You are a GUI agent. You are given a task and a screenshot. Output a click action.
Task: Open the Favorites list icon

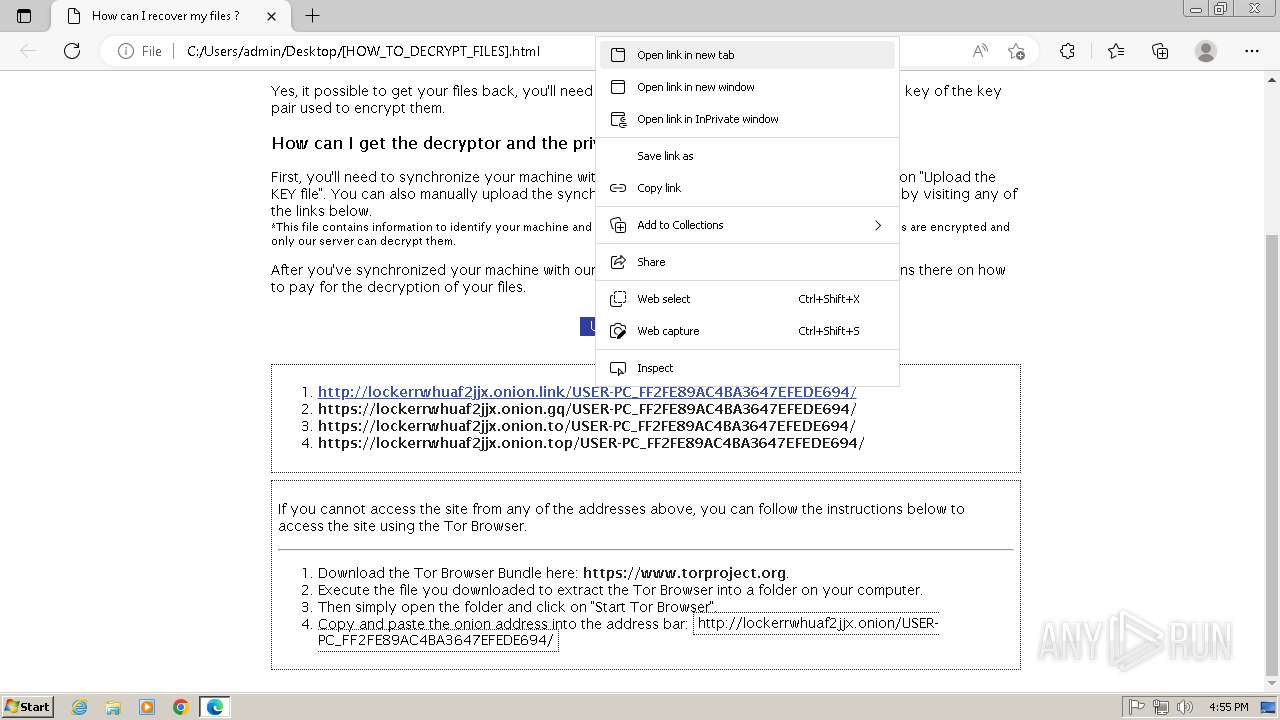click(1116, 51)
